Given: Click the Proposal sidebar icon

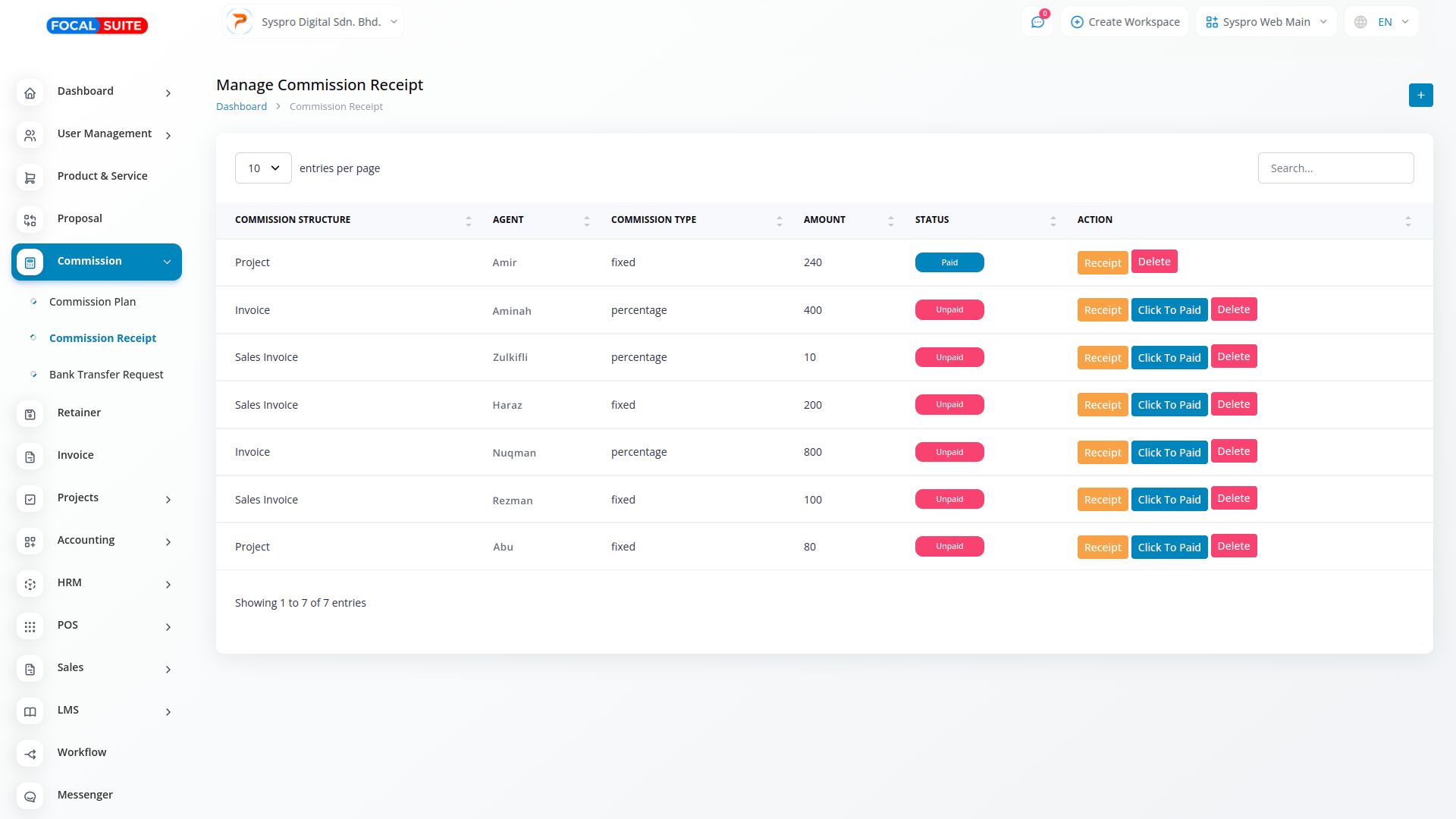Looking at the screenshot, I should (30, 220).
